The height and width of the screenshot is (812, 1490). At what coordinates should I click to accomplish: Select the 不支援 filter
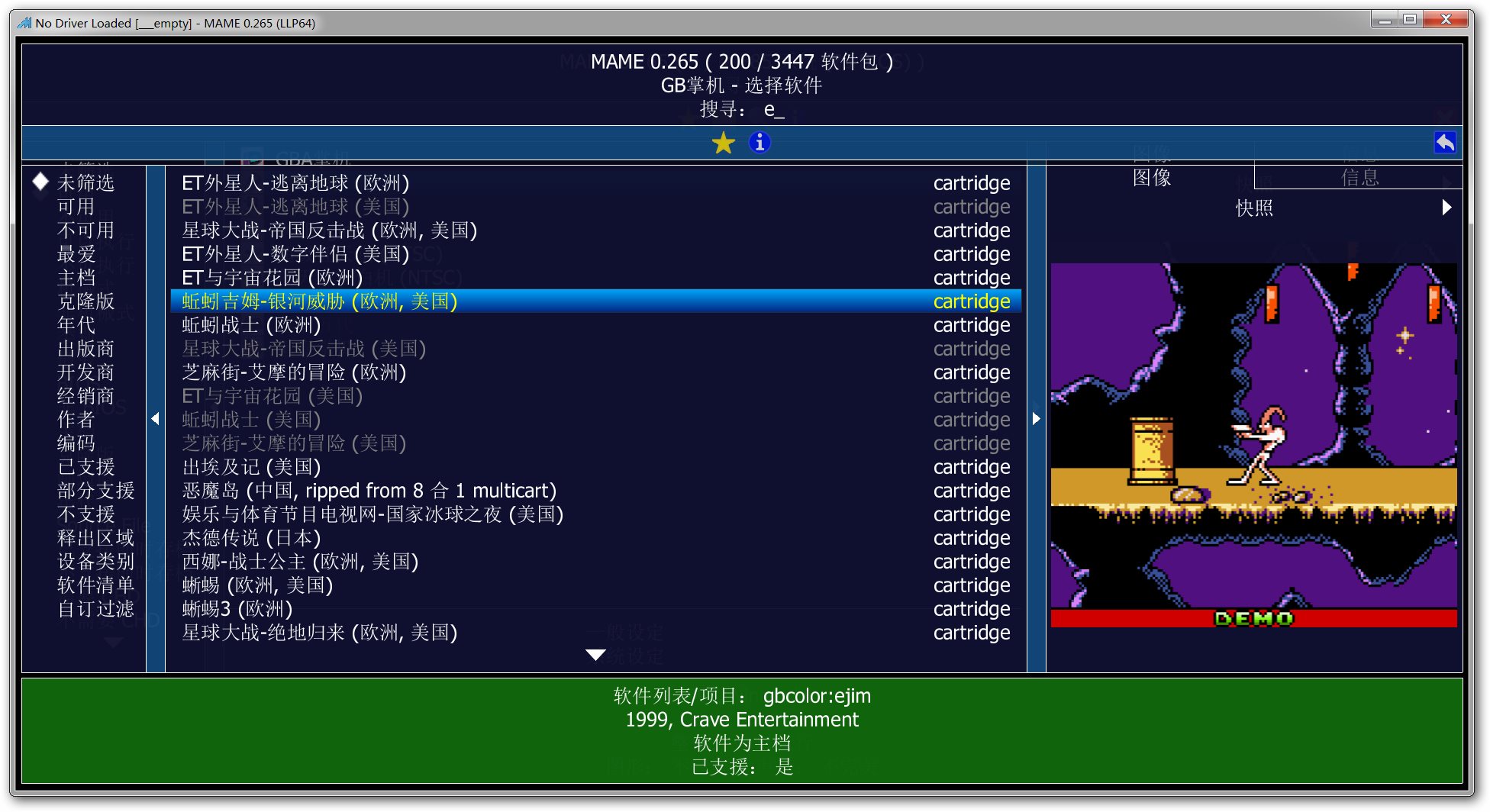(85, 514)
